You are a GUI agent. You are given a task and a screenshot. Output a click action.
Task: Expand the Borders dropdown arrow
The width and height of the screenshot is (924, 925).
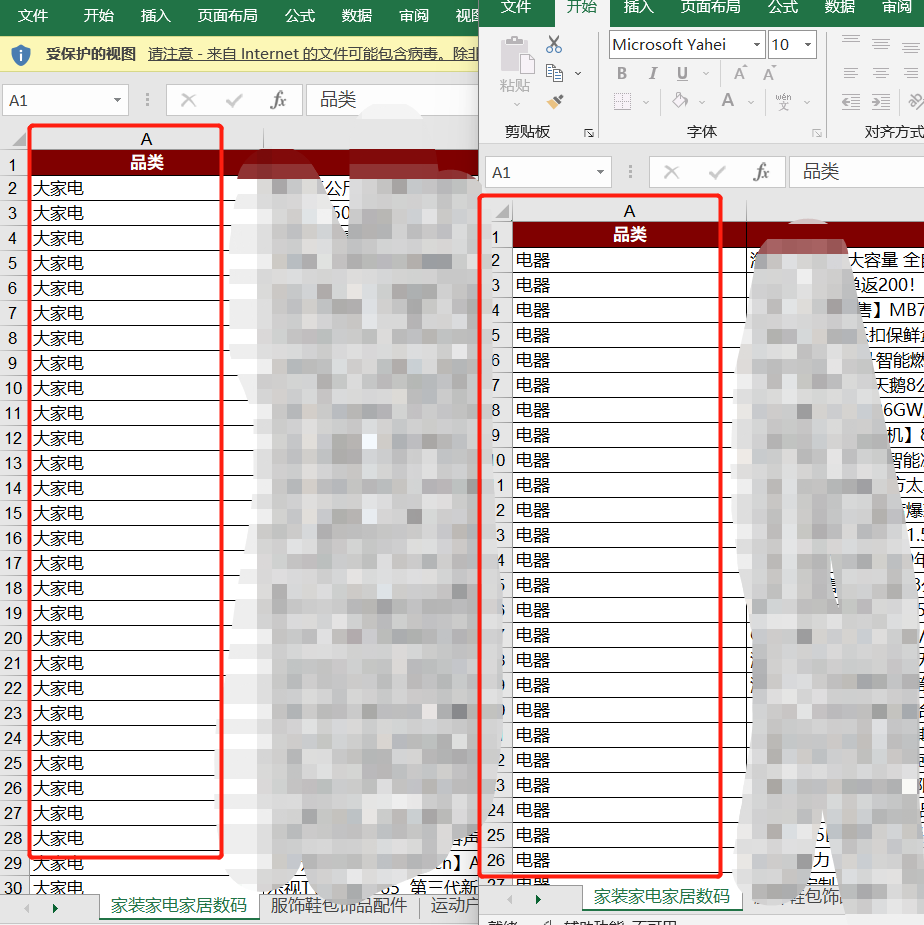pyautogui.click(x=645, y=101)
